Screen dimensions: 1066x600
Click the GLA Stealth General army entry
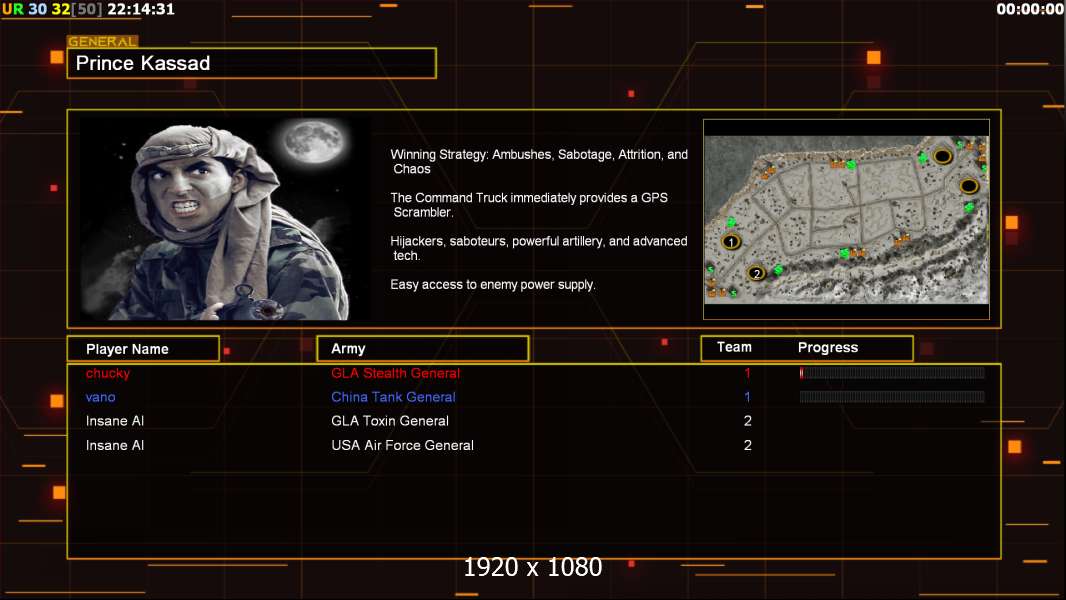396,373
